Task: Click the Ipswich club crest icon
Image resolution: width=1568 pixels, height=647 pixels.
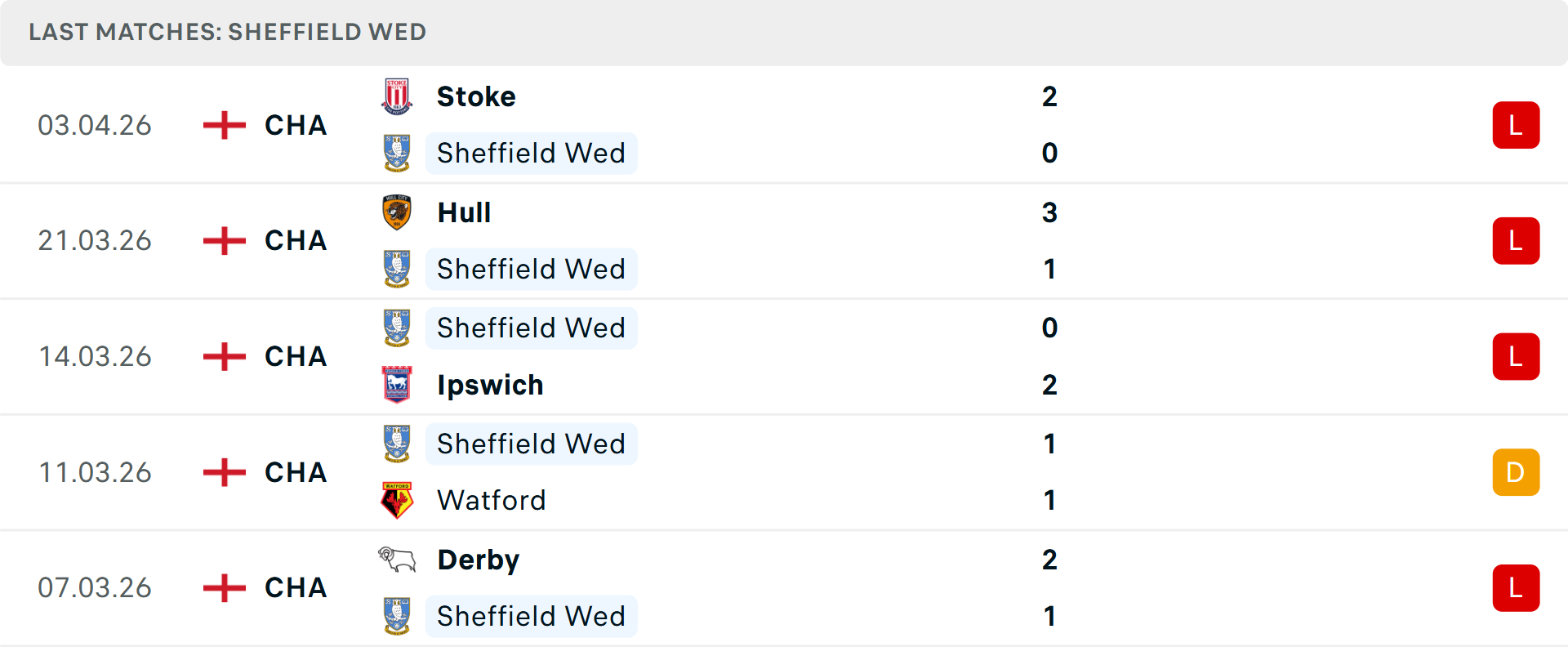Action: (x=398, y=384)
